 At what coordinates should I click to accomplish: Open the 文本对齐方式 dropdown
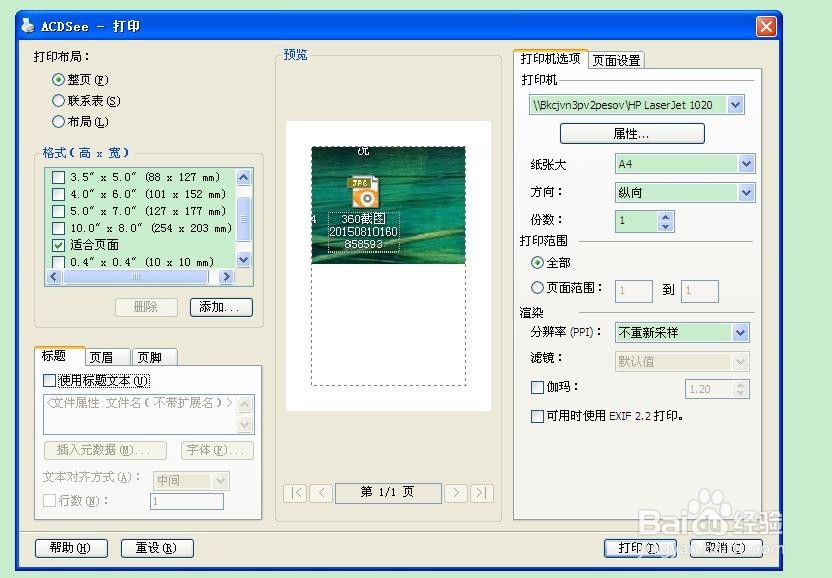220,481
